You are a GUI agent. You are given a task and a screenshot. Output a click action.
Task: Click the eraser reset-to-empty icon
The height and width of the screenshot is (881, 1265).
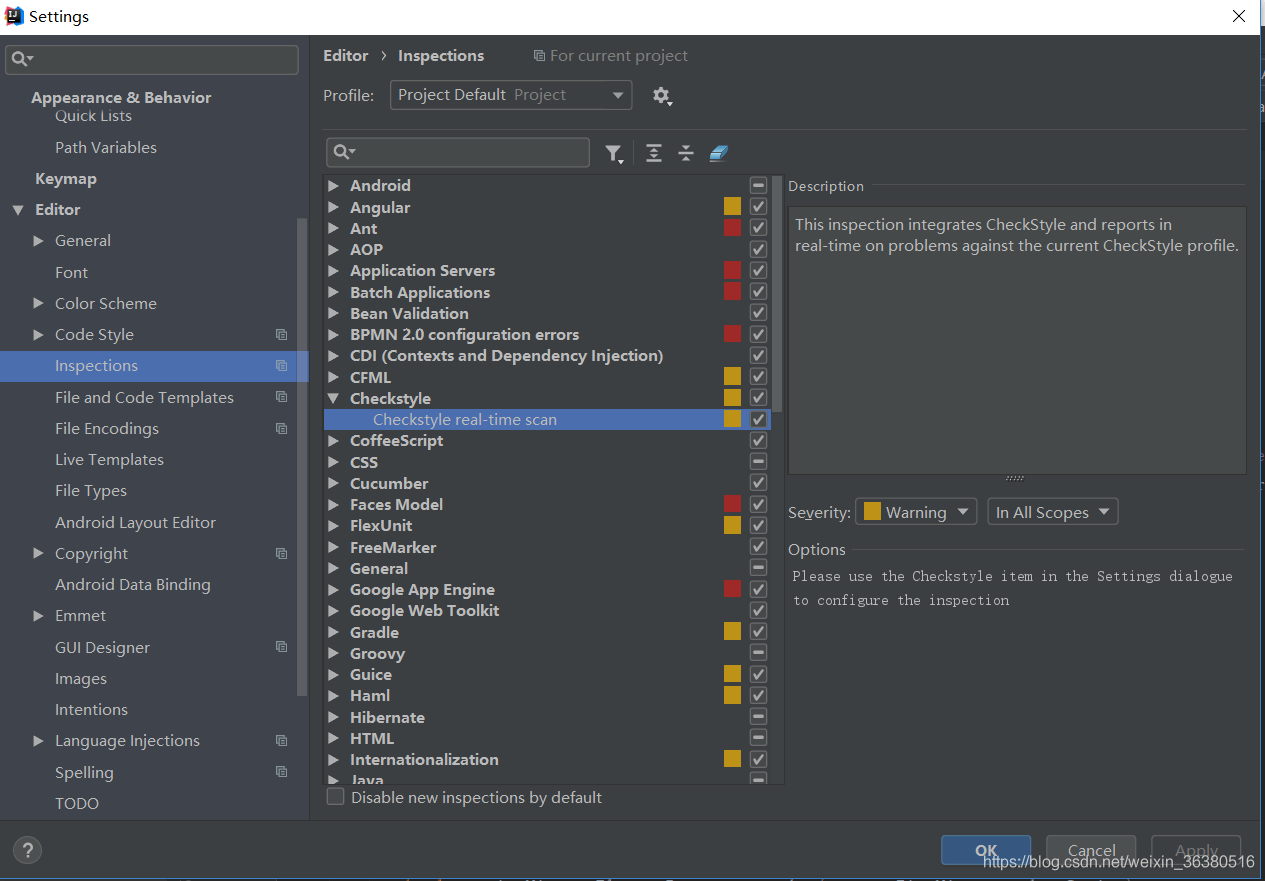[x=718, y=153]
